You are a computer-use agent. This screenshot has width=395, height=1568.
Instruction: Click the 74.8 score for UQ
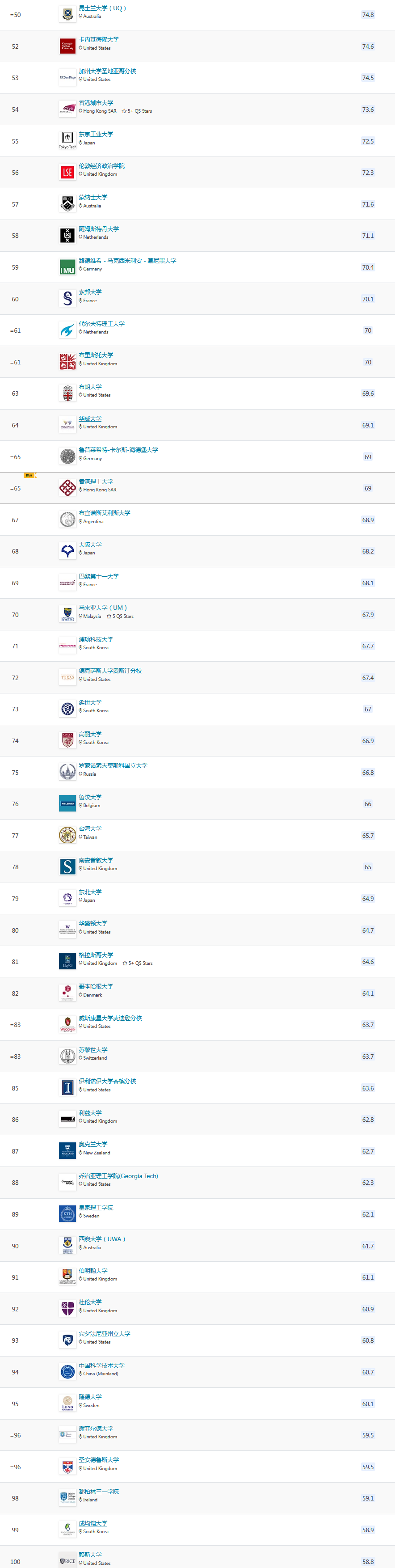(x=368, y=15)
